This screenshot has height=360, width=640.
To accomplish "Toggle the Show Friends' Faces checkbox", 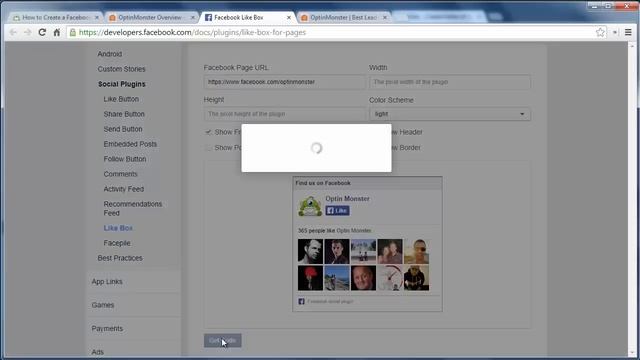I will coord(208,132).
